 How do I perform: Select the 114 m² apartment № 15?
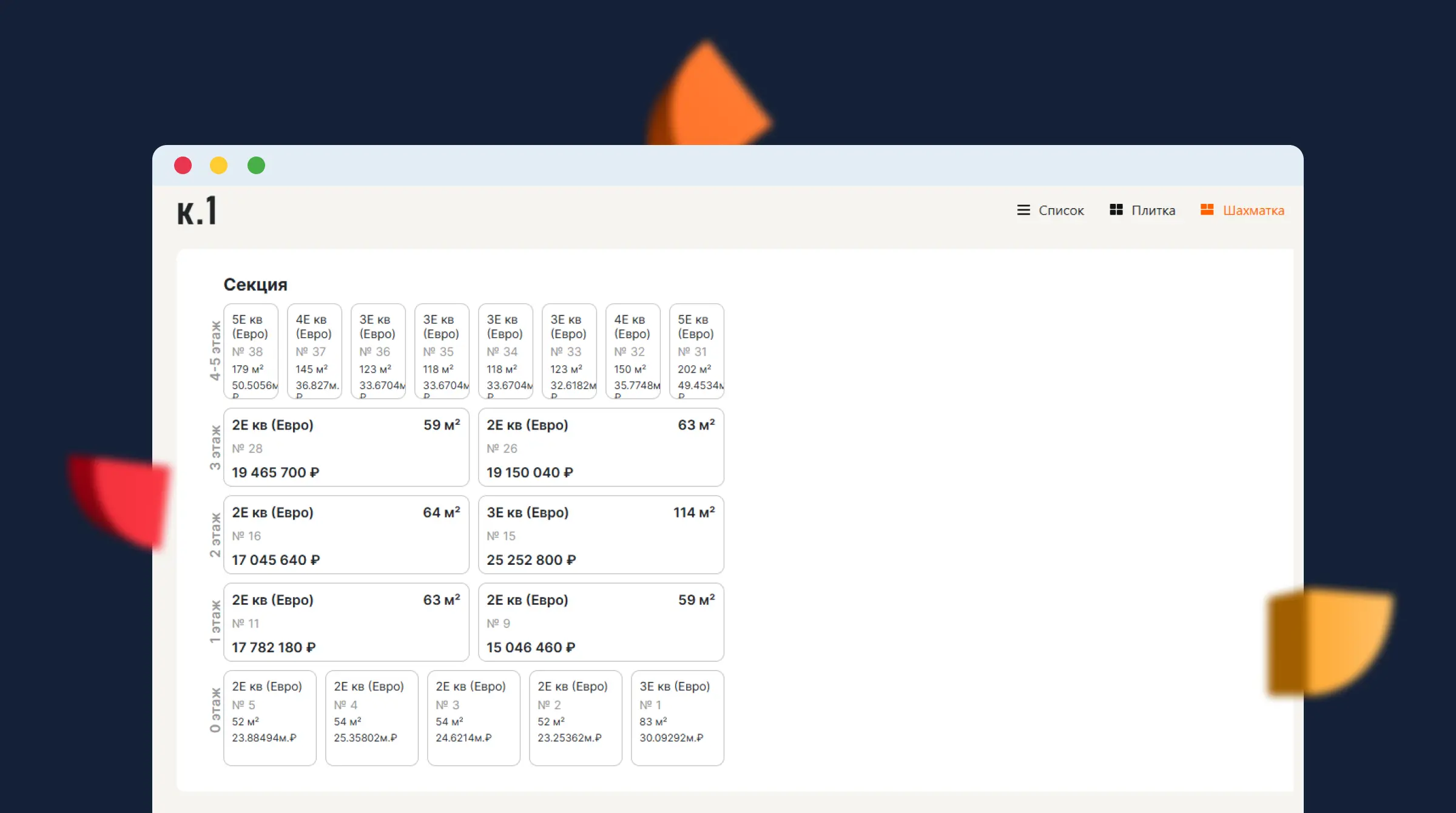(601, 535)
